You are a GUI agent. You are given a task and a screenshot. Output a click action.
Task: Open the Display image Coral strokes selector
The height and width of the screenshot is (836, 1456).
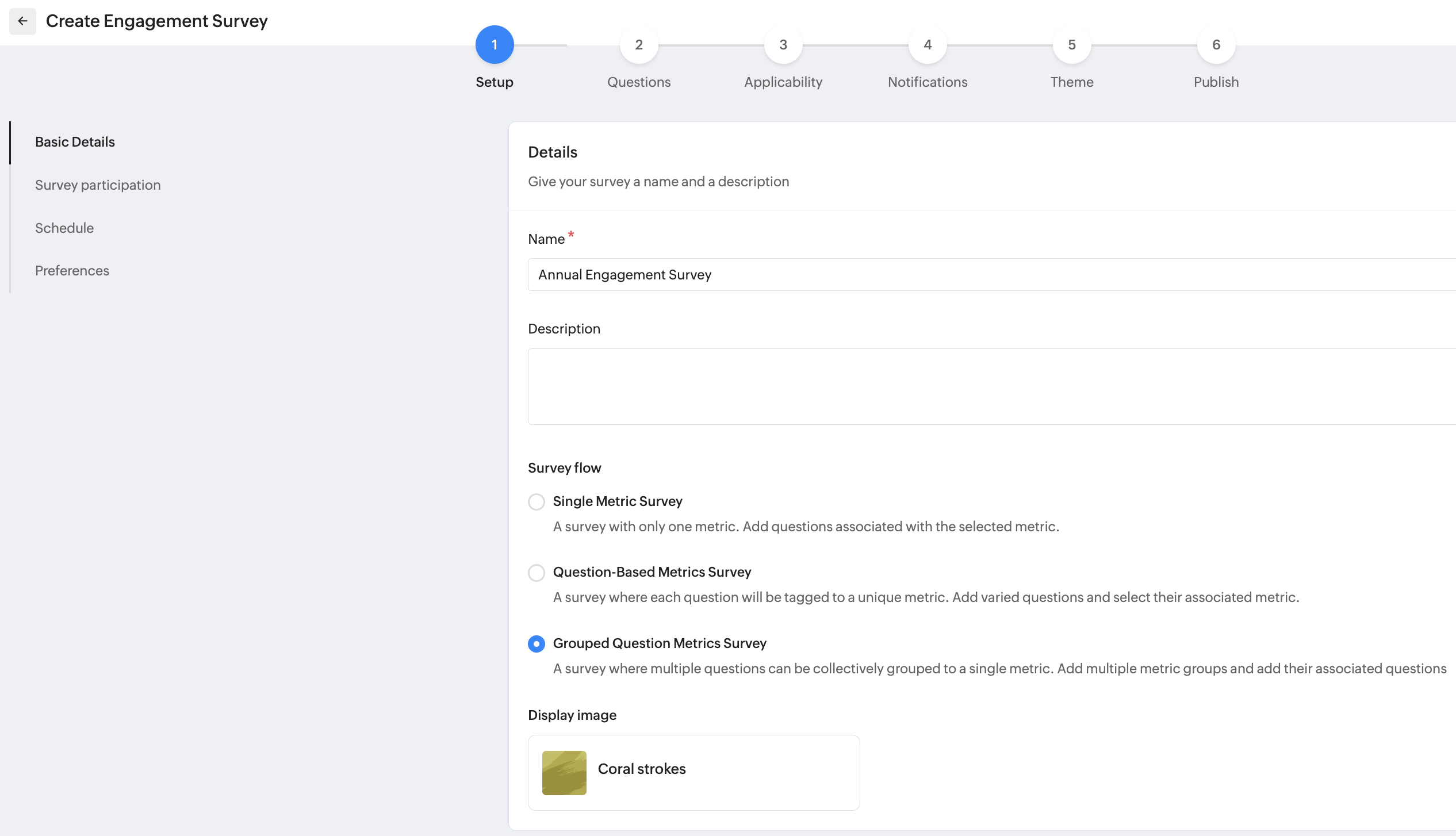694,773
